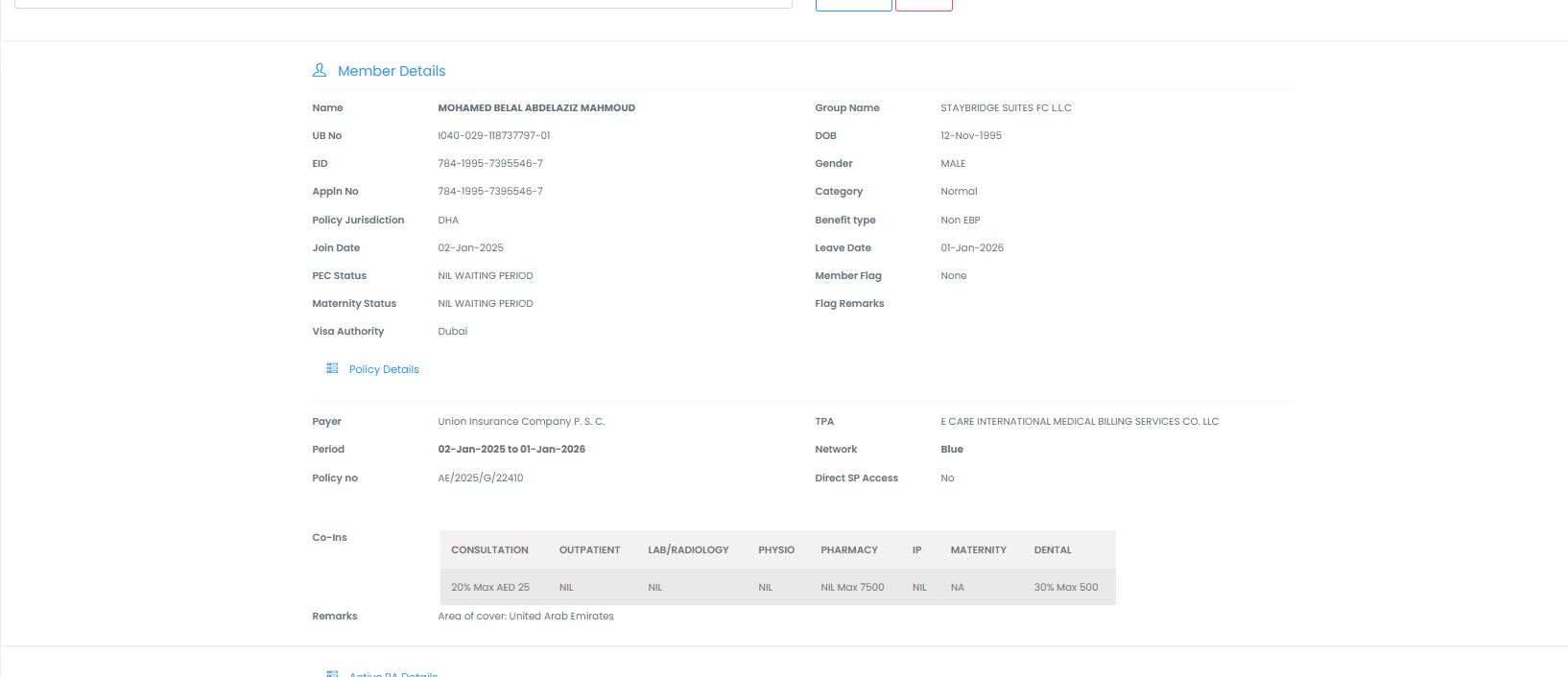The height and width of the screenshot is (677, 1568).
Task: Click the red-outlined button at the top
Action: (923, 5)
